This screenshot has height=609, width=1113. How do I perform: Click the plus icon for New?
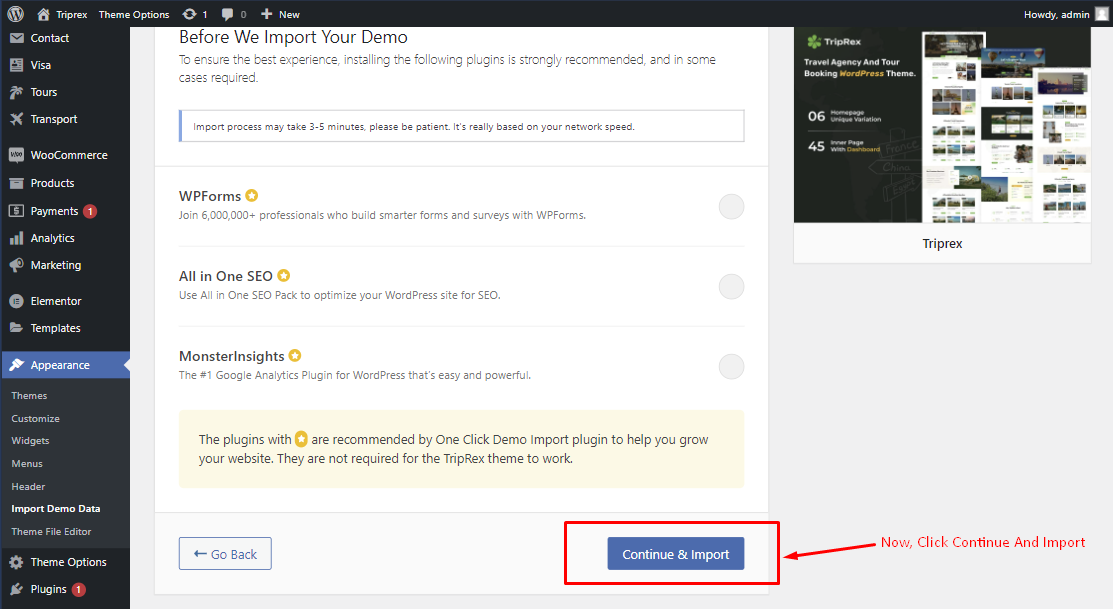pos(266,14)
